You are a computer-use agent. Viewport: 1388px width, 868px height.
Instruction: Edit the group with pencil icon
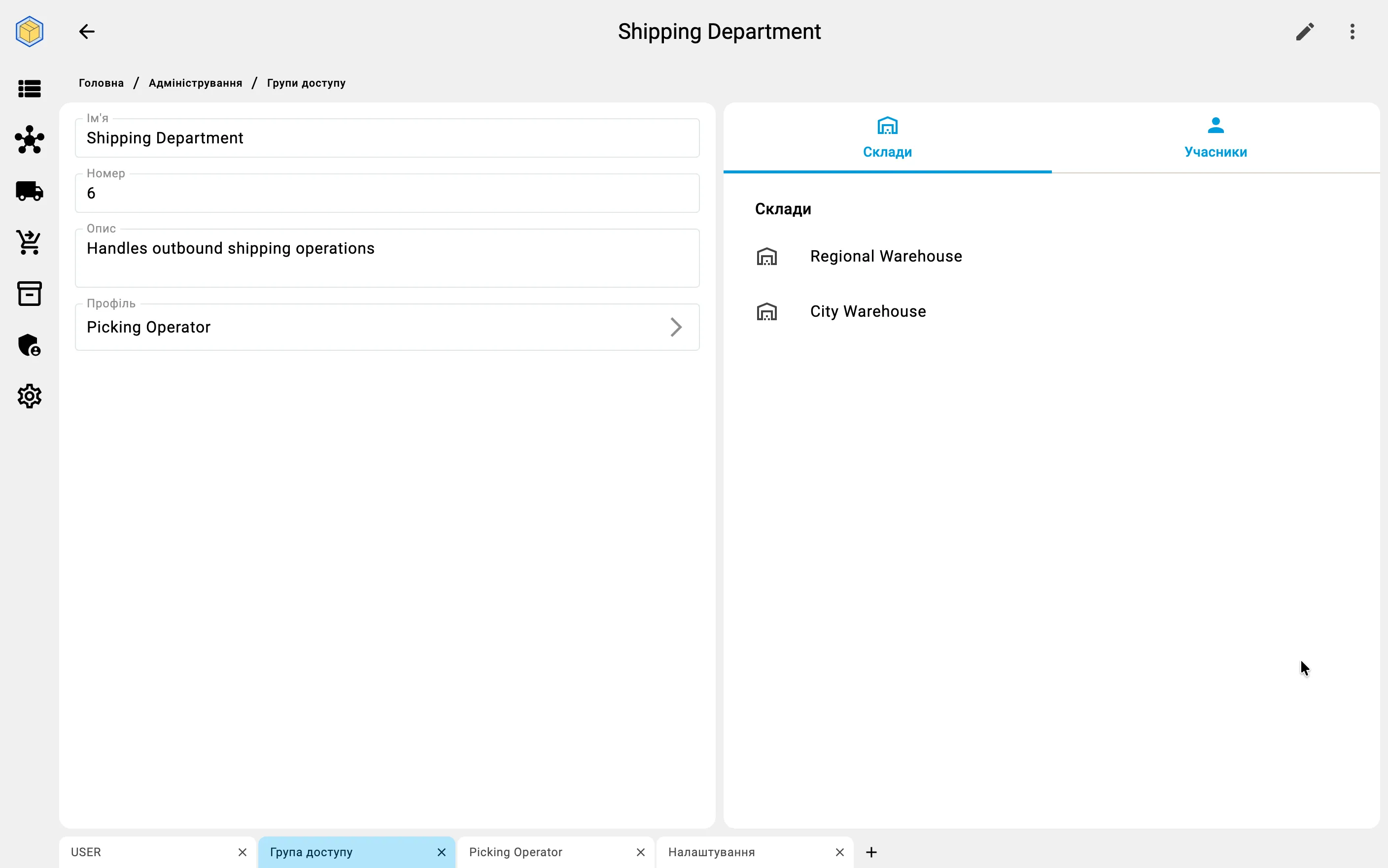point(1305,32)
